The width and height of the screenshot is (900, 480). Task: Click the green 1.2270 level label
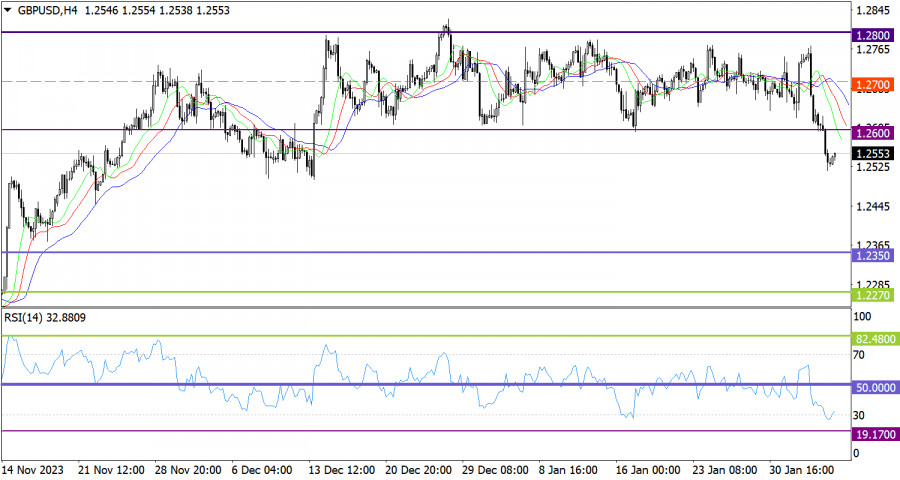(x=873, y=296)
